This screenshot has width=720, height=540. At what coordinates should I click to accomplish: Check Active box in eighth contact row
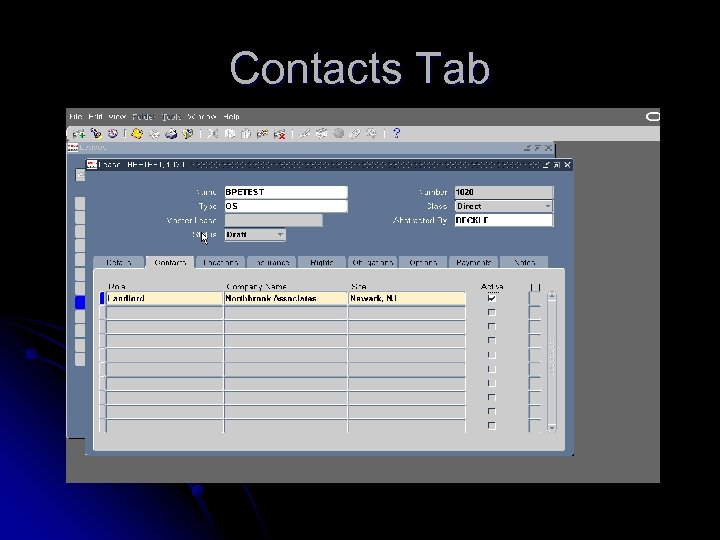coord(492,397)
